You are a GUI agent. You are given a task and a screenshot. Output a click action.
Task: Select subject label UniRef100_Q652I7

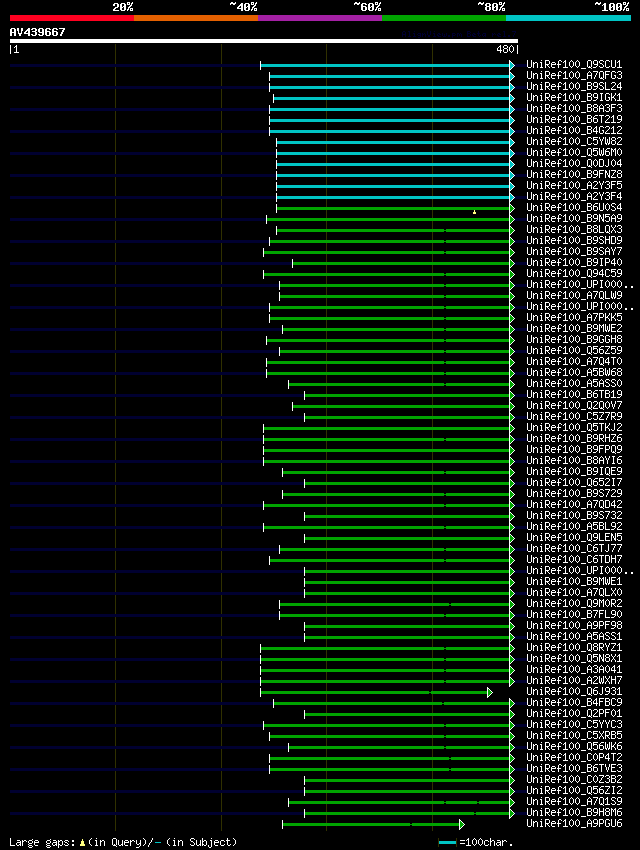click(x=574, y=482)
